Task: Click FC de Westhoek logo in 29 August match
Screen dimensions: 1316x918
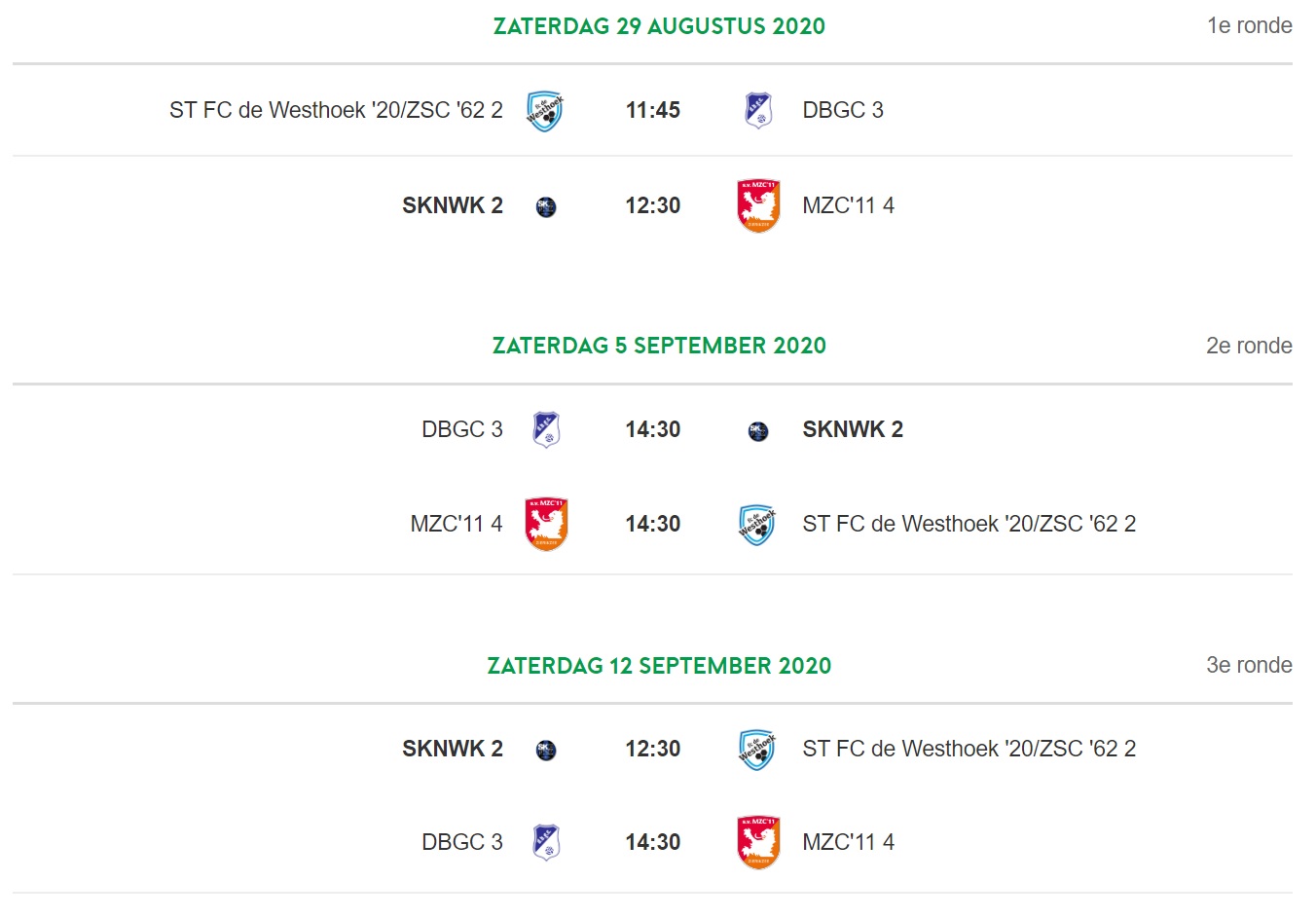Action: [x=545, y=111]
